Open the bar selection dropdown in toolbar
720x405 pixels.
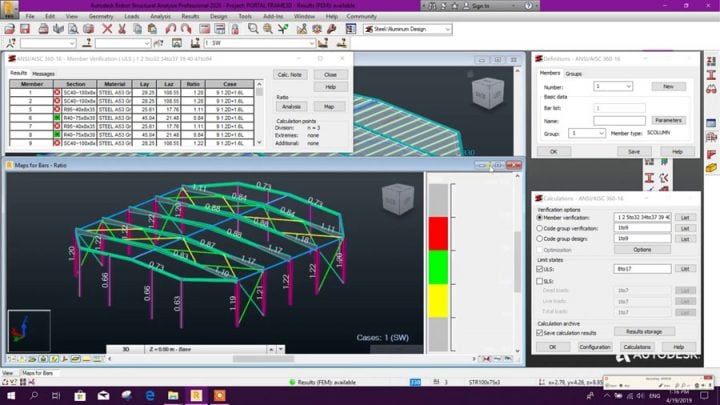click(x=147, y=43)
